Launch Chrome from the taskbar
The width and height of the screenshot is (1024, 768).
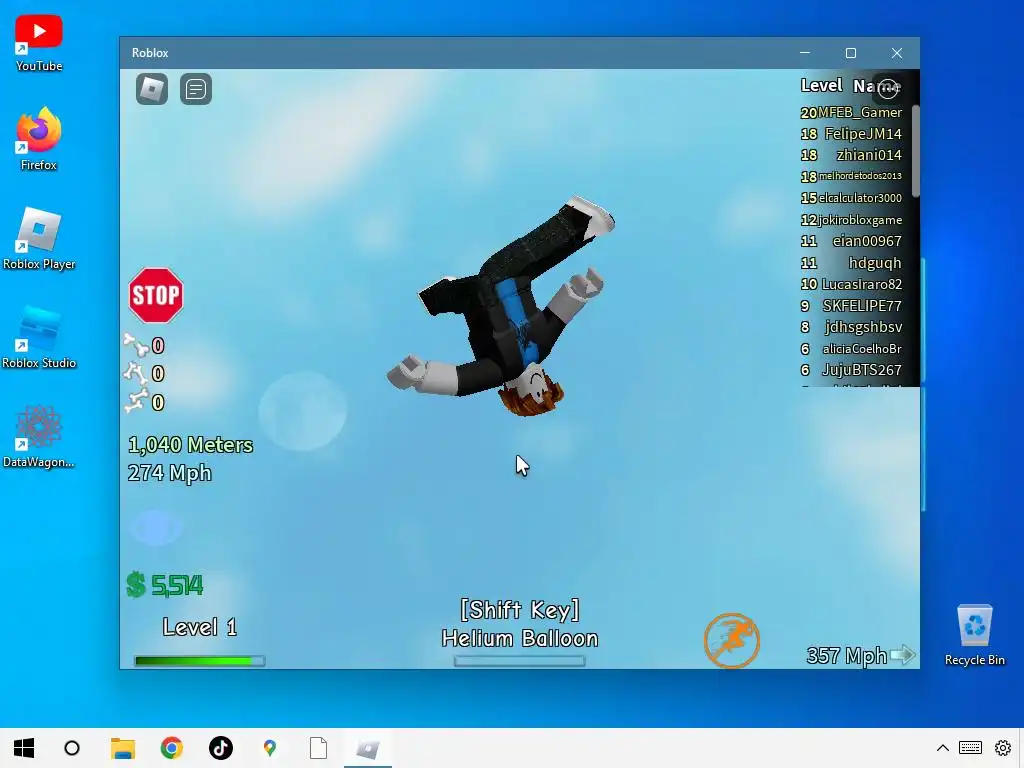pos(171,748)
